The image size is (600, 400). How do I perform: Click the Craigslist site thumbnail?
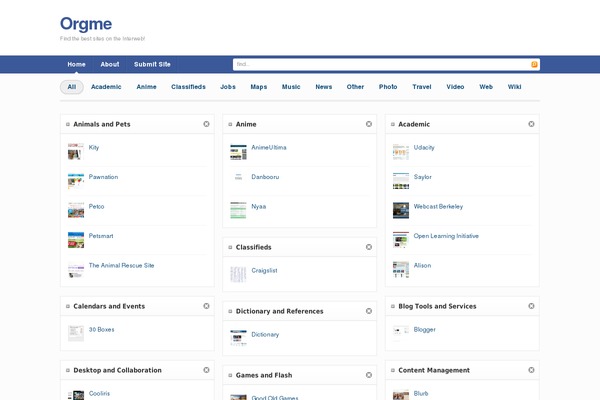pyautogui.click(x=238, y=274)
